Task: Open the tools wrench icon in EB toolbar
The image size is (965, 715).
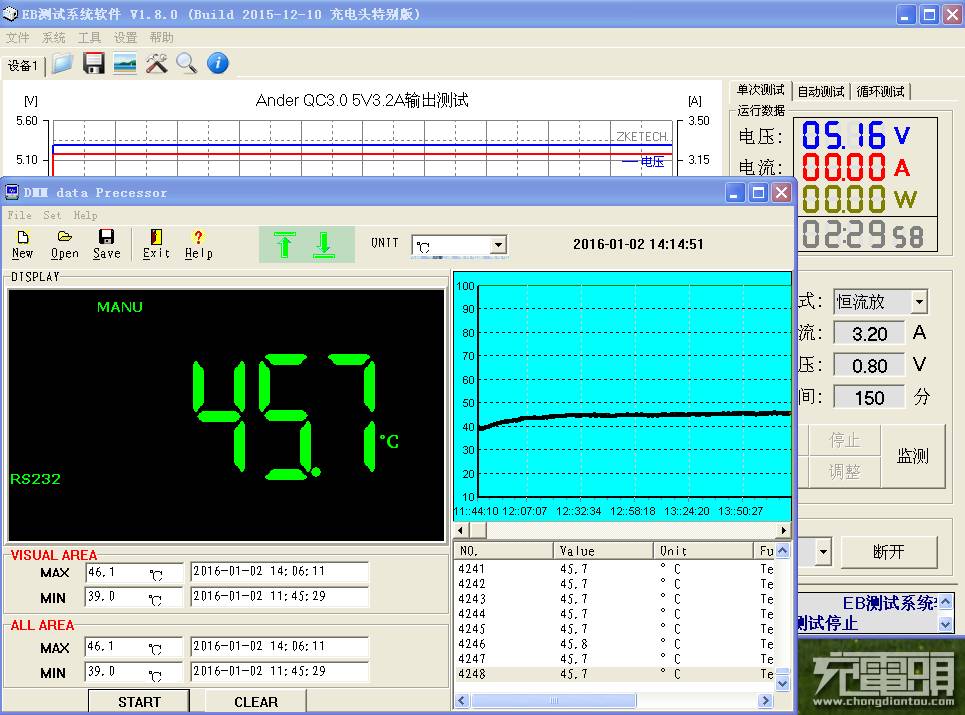Action: tap(156, 63)
